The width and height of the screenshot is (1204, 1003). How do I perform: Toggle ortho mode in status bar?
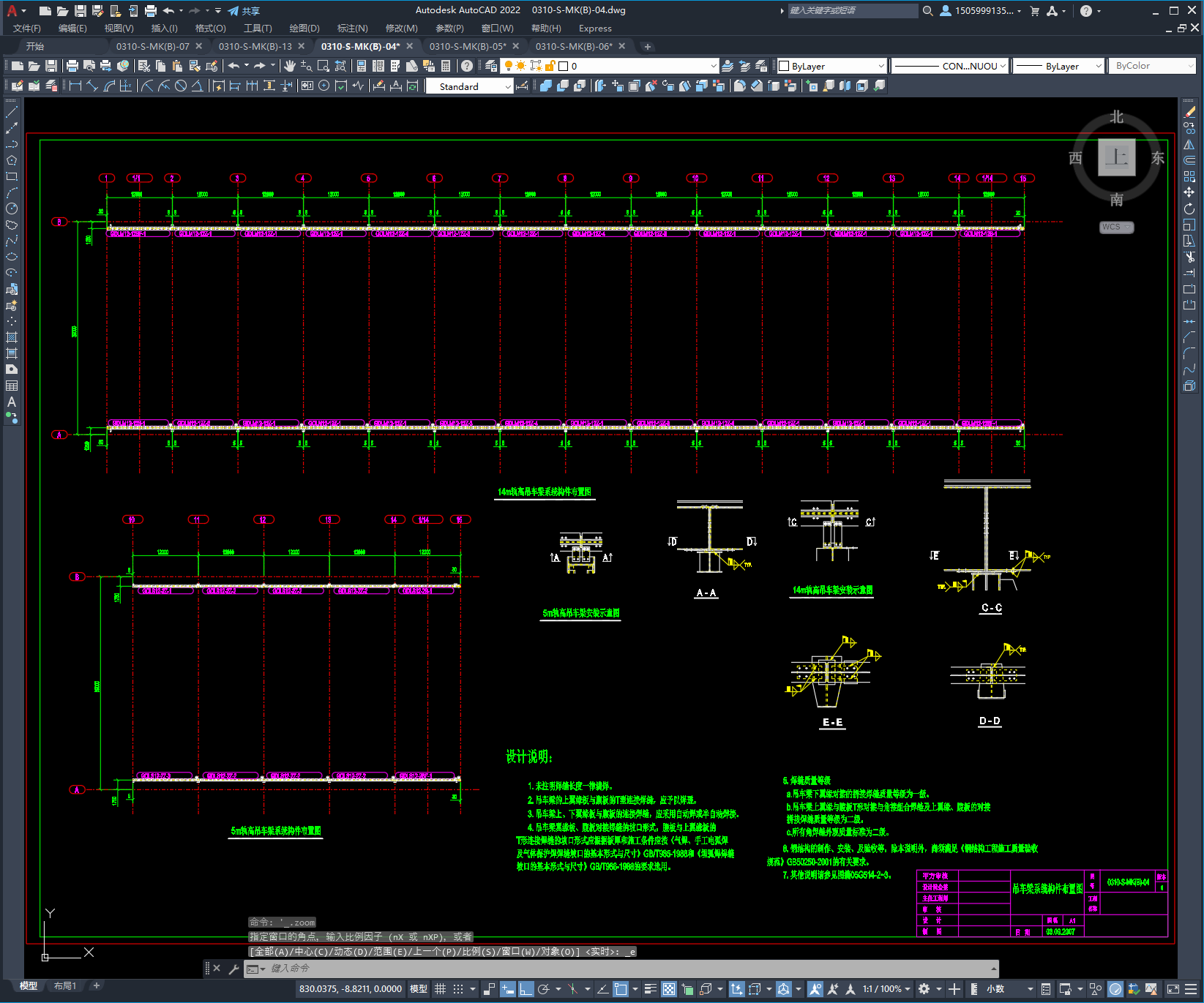click(x=526, y=989)
